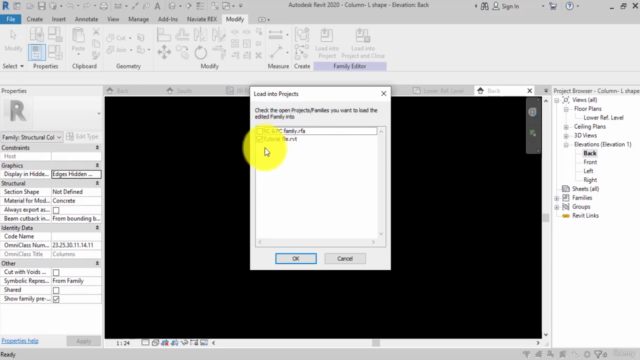
Task: Toggle the Properties palette ribbon button
Action: click(x=37, y=52)
